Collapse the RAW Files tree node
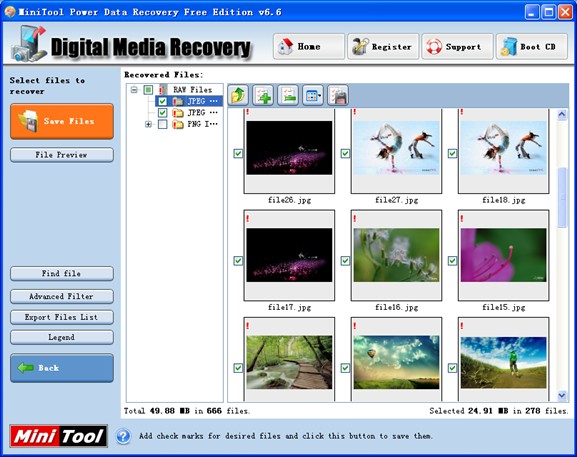The height and width of the screenshot is (457, 577). click(134, 90)
